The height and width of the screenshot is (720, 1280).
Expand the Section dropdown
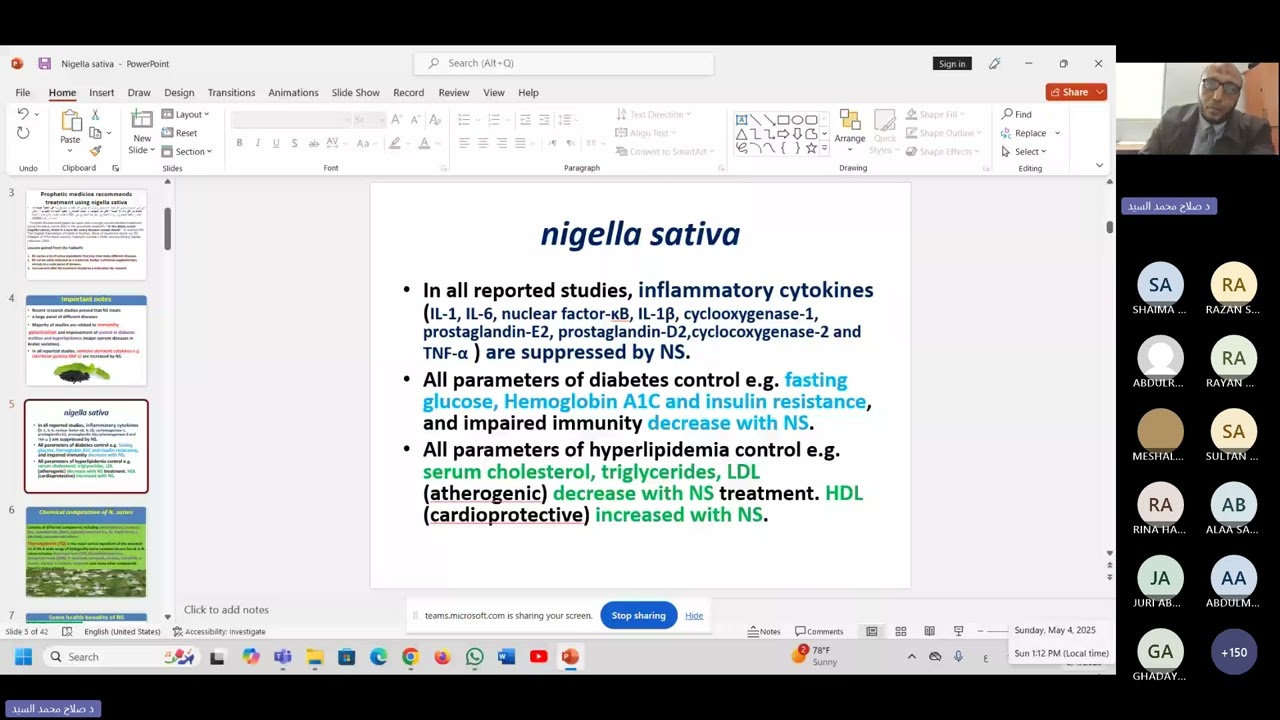point(187,151)
